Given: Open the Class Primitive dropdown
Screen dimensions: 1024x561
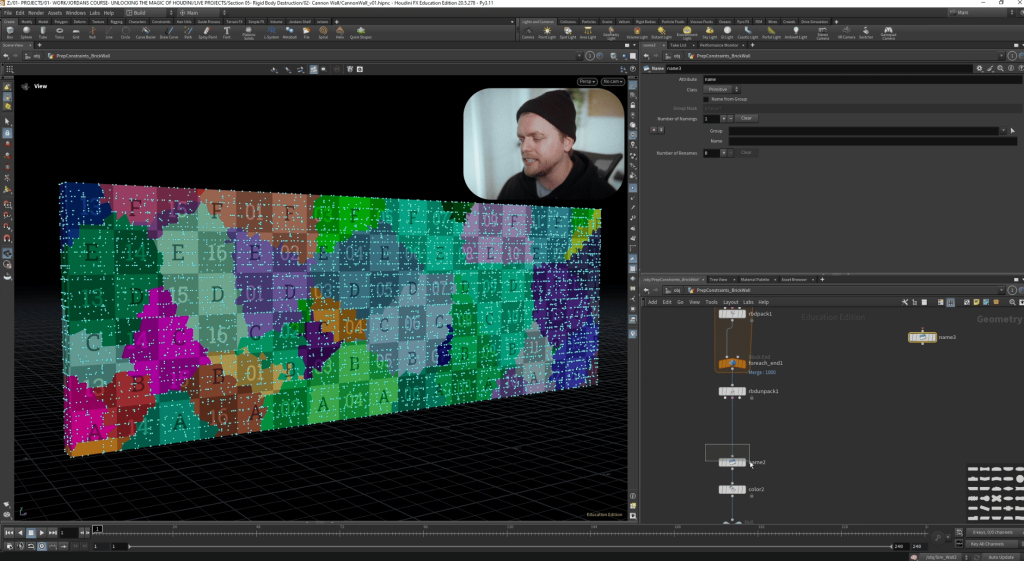Looking at the screenshot, I should [721, 89].
